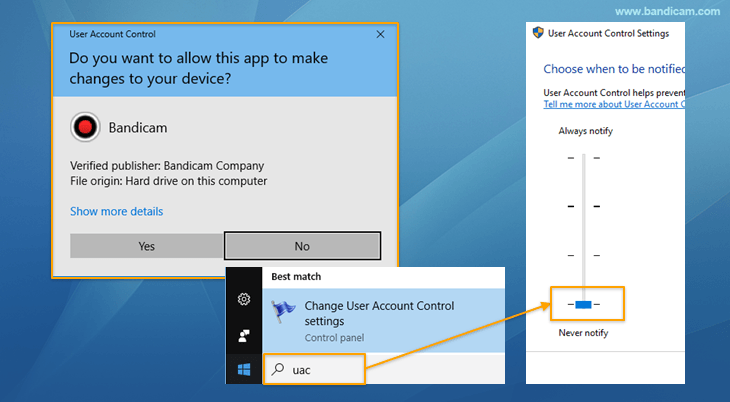
Task: Click the Never notify label
Action: [583, 333]
